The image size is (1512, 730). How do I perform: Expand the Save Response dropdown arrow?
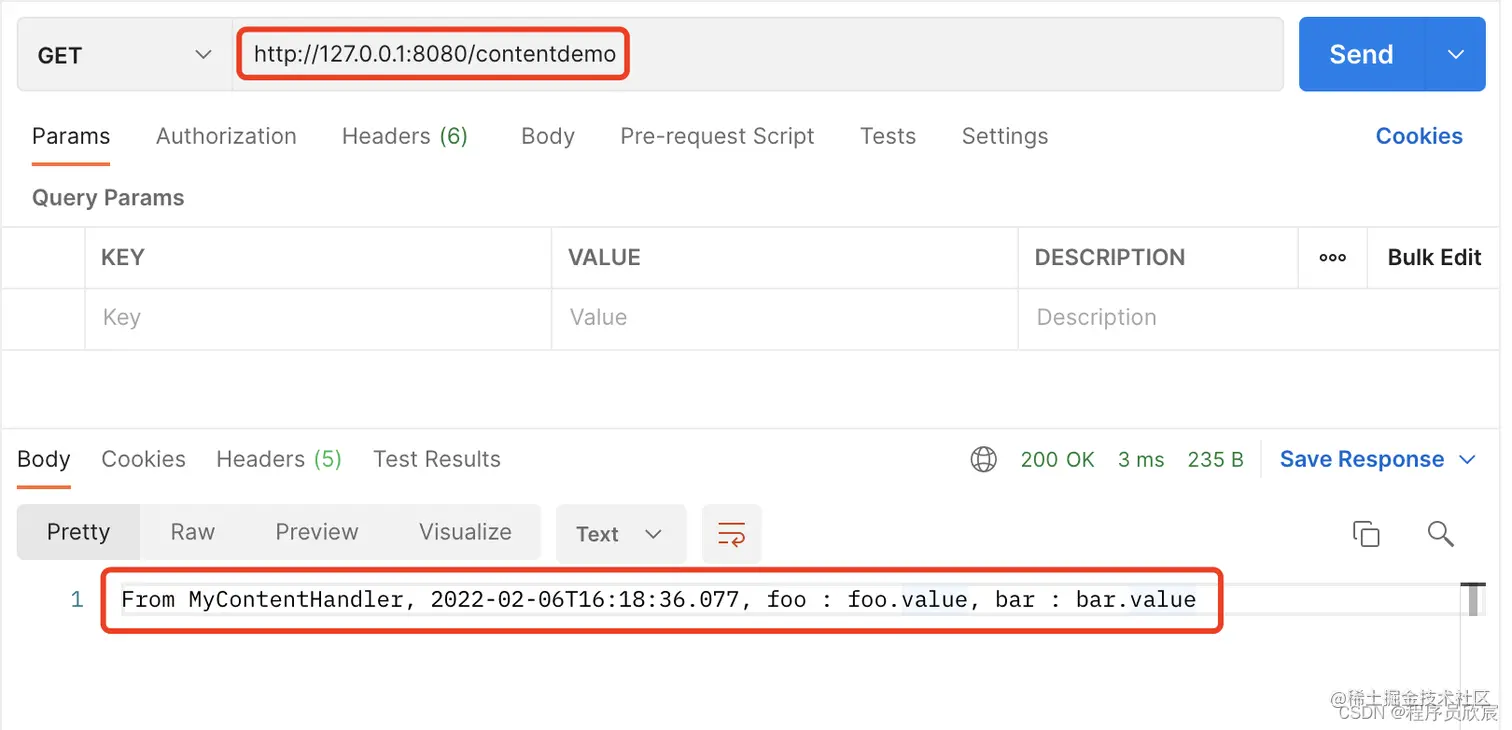[x=1467, y=460]
